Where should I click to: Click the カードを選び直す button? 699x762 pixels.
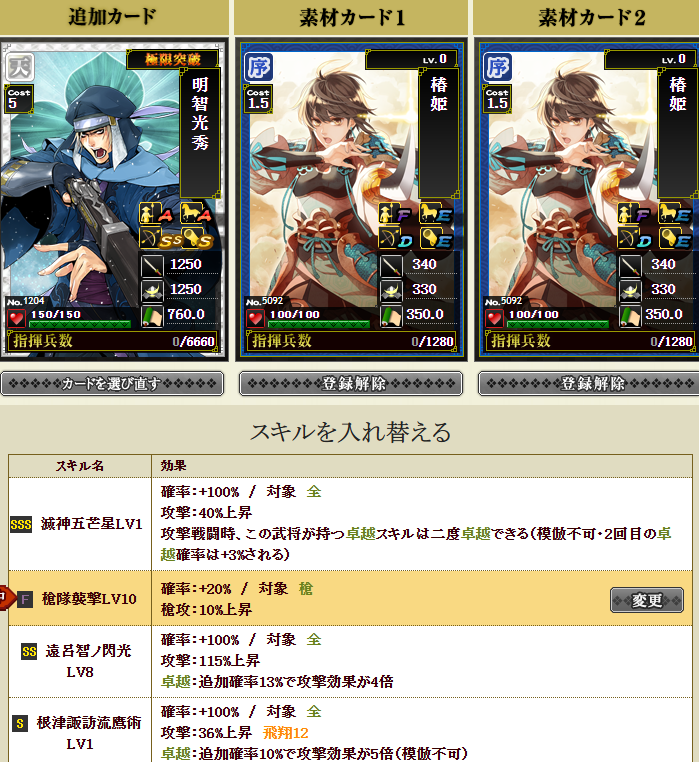[x=112, y=384]
